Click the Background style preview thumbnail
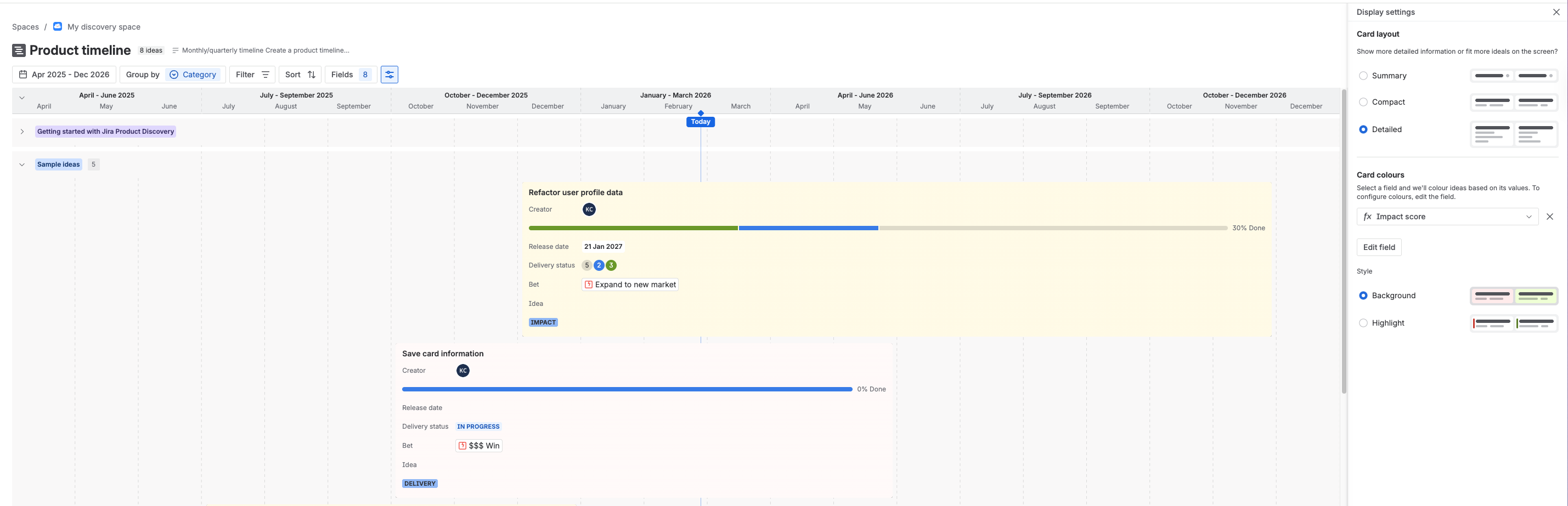 coord(1514,295)
